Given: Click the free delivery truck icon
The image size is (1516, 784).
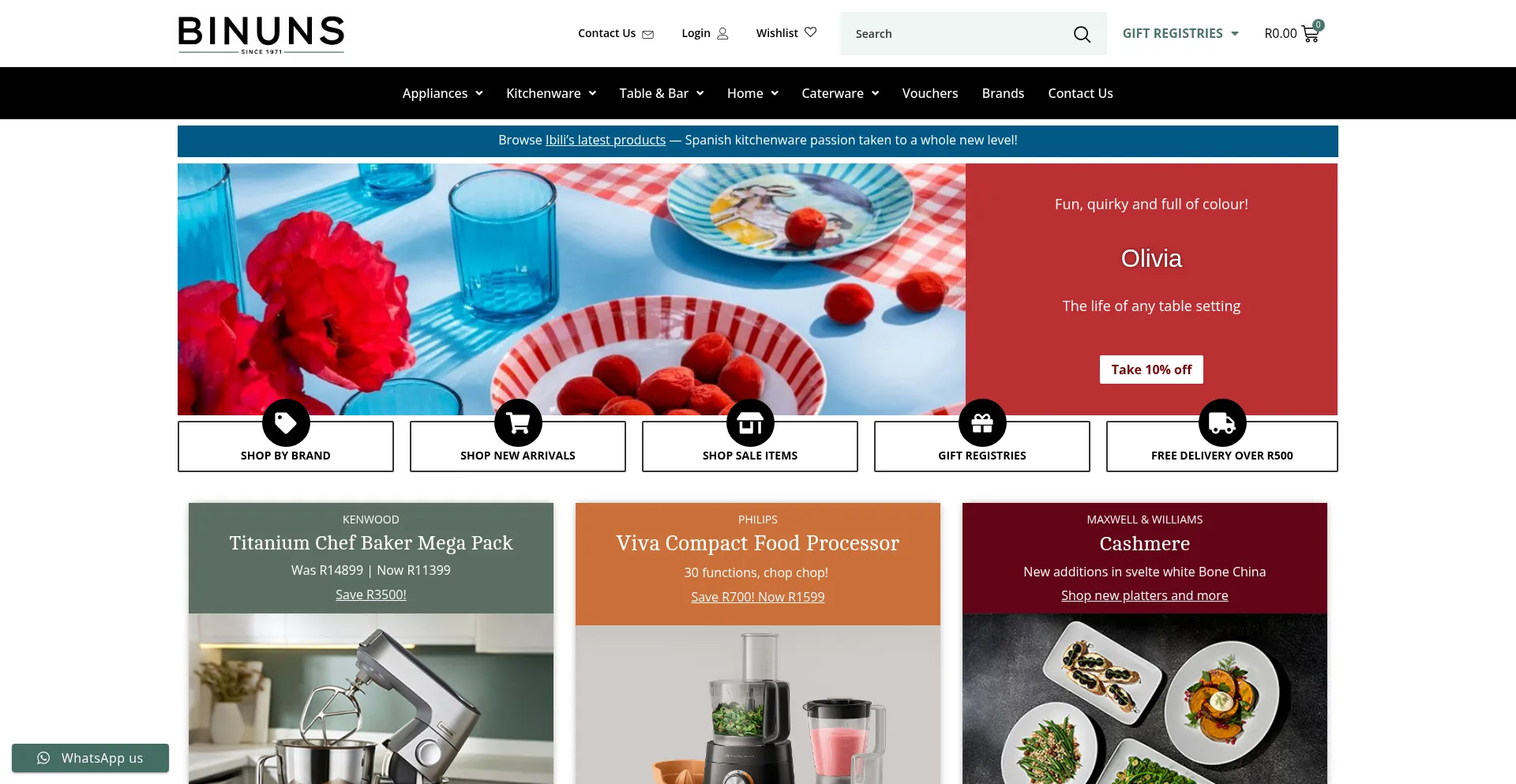Looking at the screenshot, I should point(1222,423).
